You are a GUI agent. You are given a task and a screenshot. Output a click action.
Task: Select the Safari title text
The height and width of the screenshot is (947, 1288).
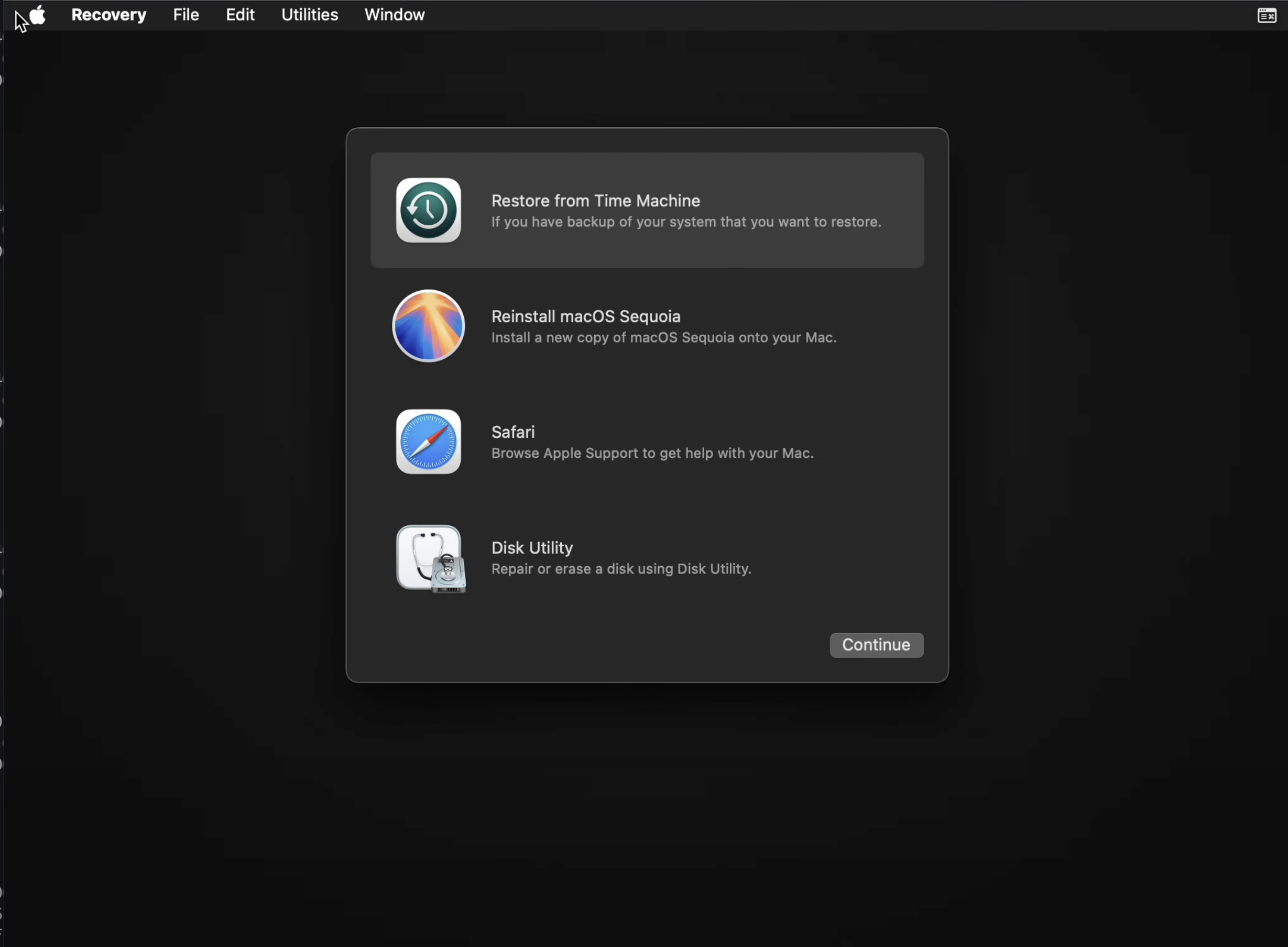coord(512,432)
